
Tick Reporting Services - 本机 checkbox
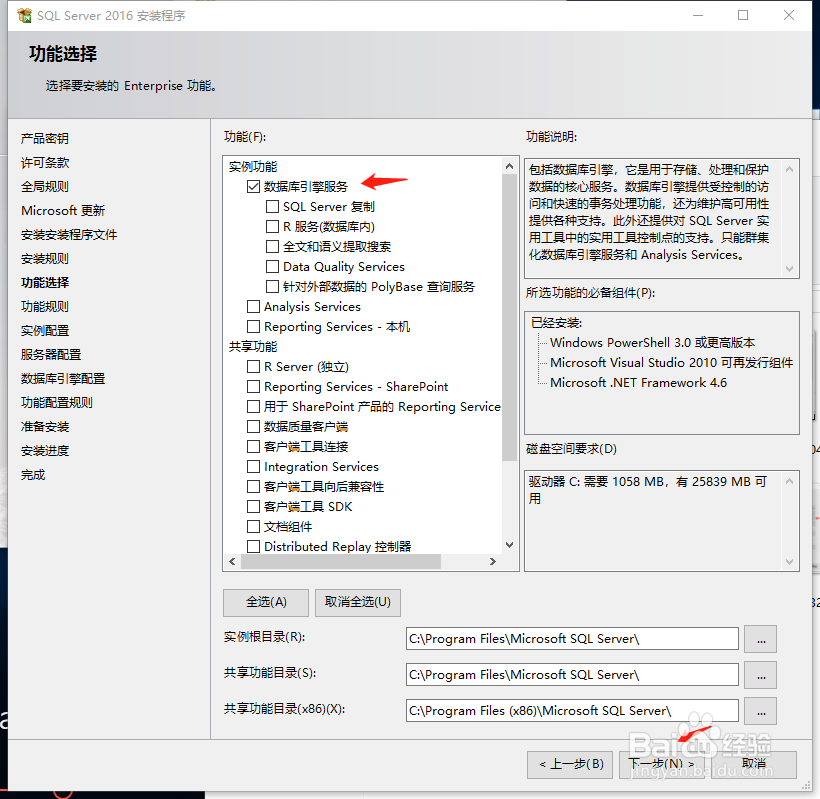(254, 326)
